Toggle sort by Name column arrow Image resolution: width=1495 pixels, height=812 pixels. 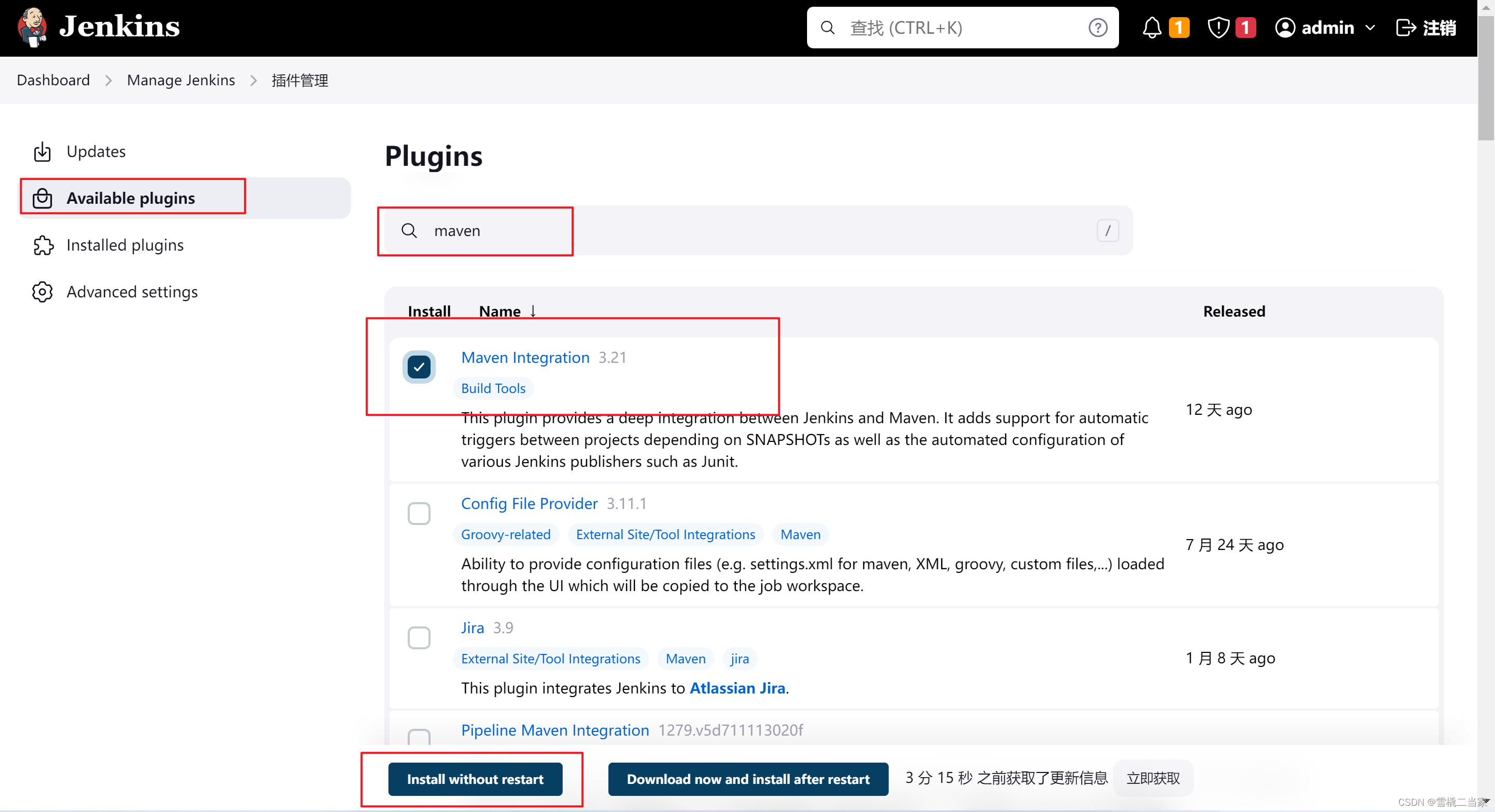point(533,311)
